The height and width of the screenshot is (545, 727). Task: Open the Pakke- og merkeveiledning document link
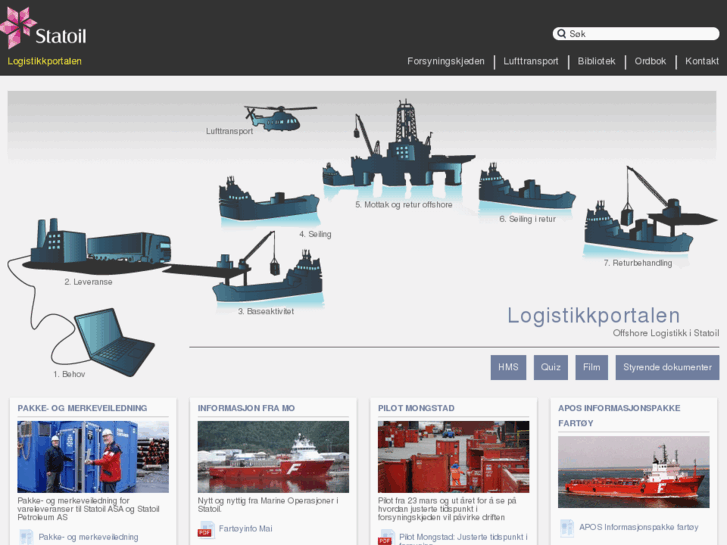pyautogui.click(x=88, y=537)
